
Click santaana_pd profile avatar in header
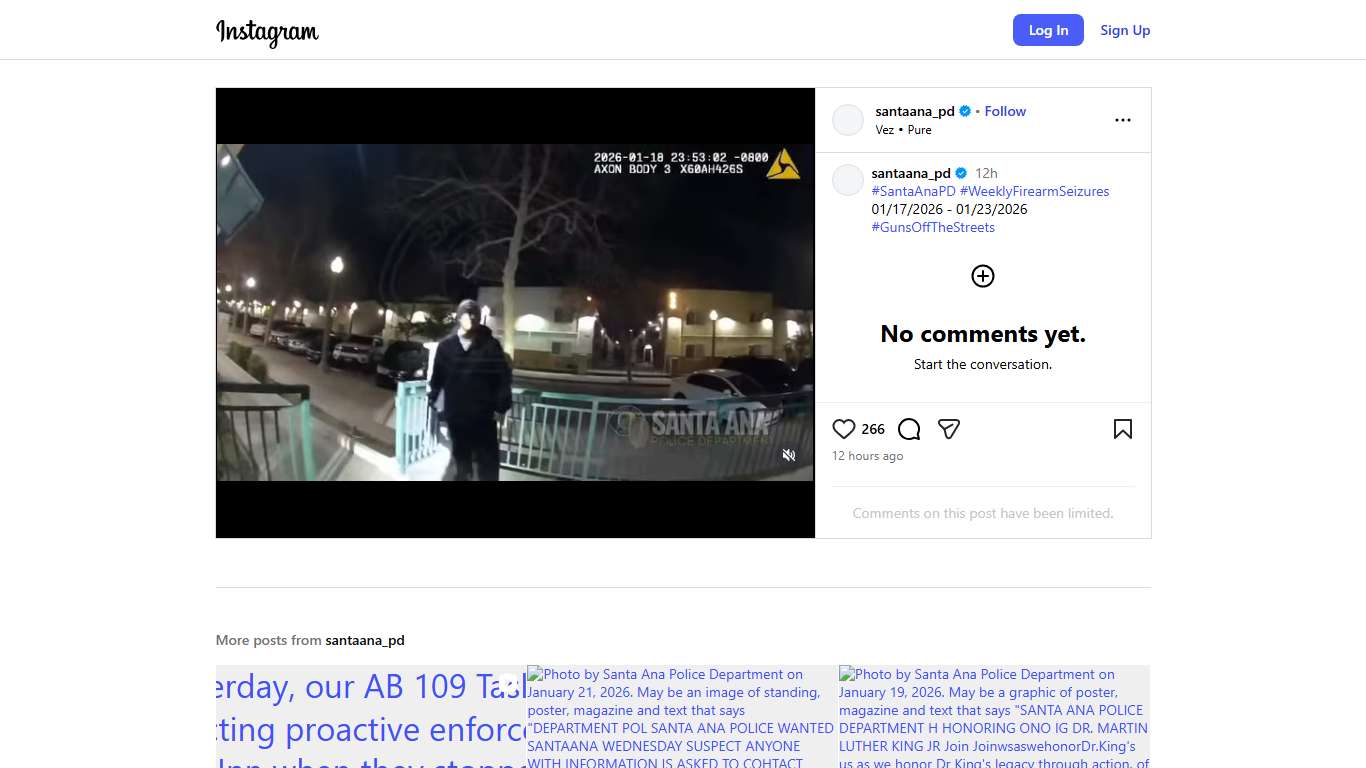848,120
